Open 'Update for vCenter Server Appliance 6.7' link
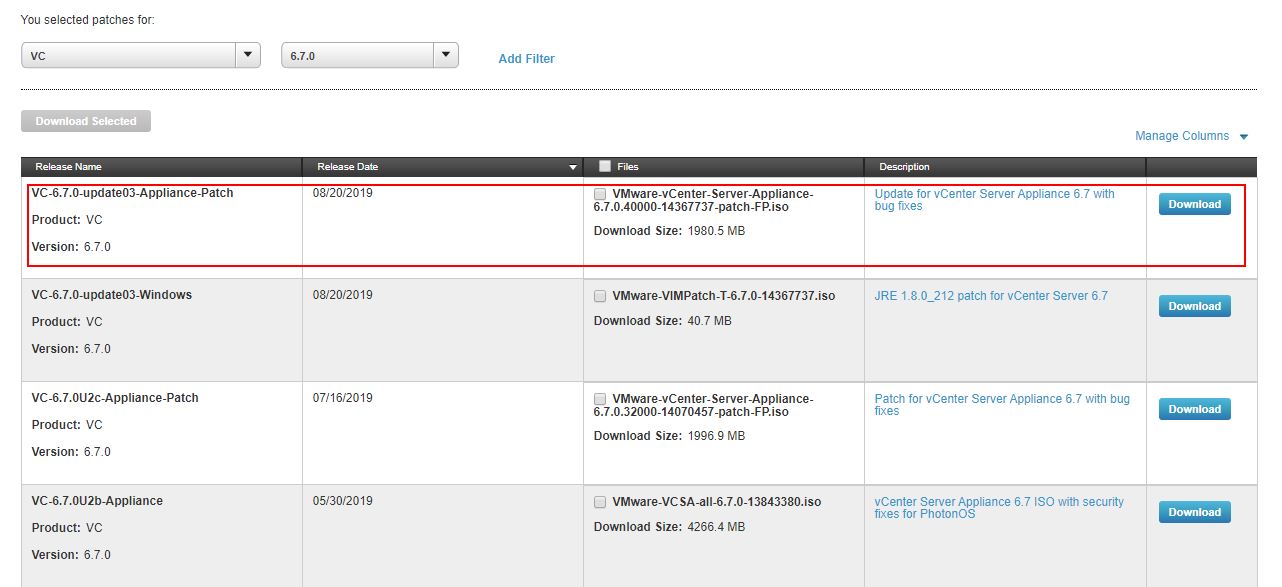This screenshot has width=1282, height=587. point(994,200)
